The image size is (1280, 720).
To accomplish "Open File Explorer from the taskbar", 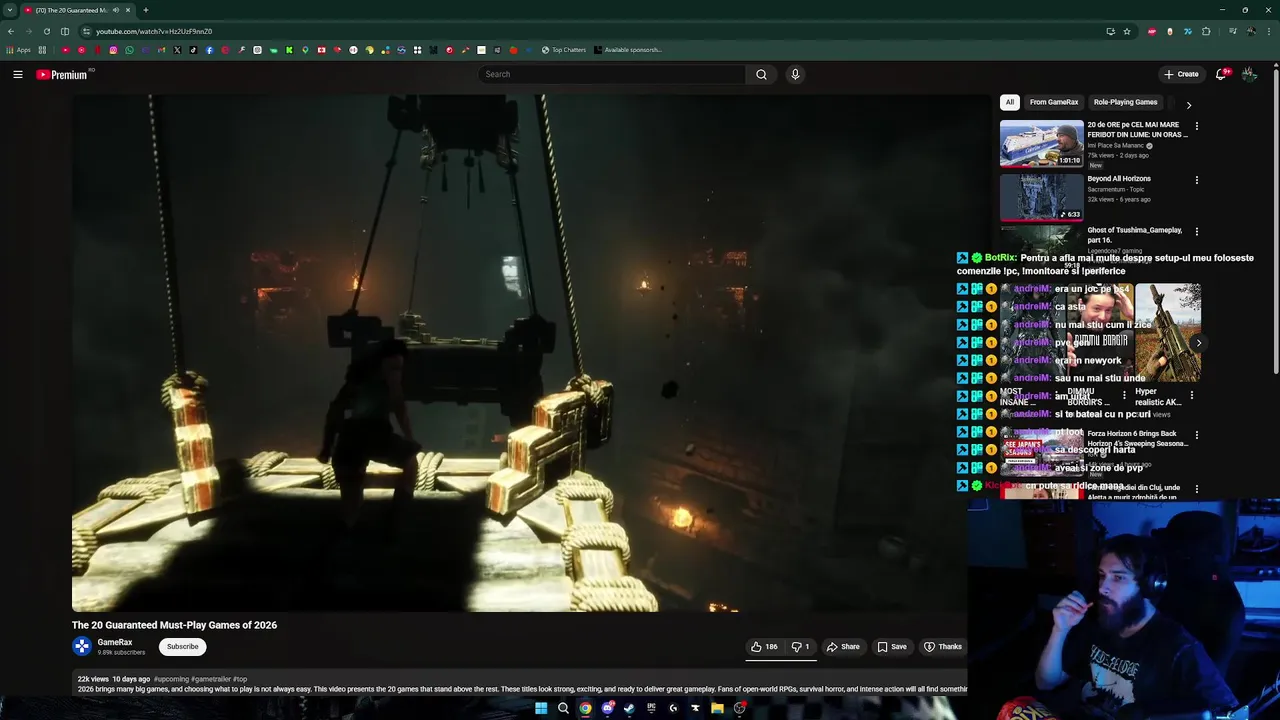I will click(x=717, y=708).
